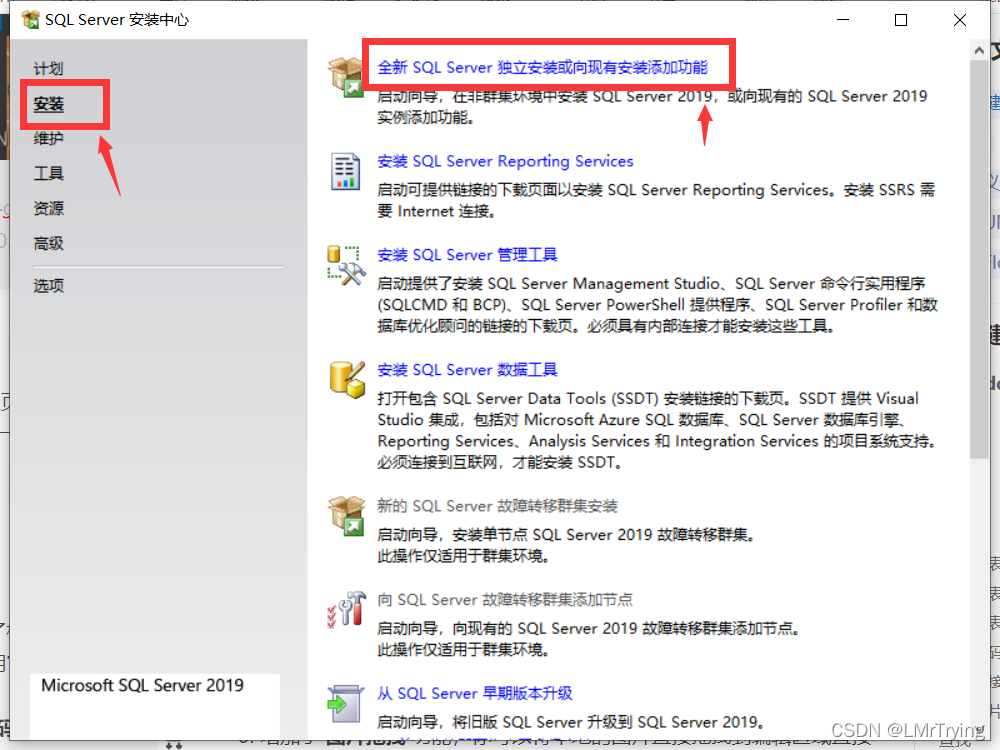Click the add cluster node tools icon

point(346,609)
